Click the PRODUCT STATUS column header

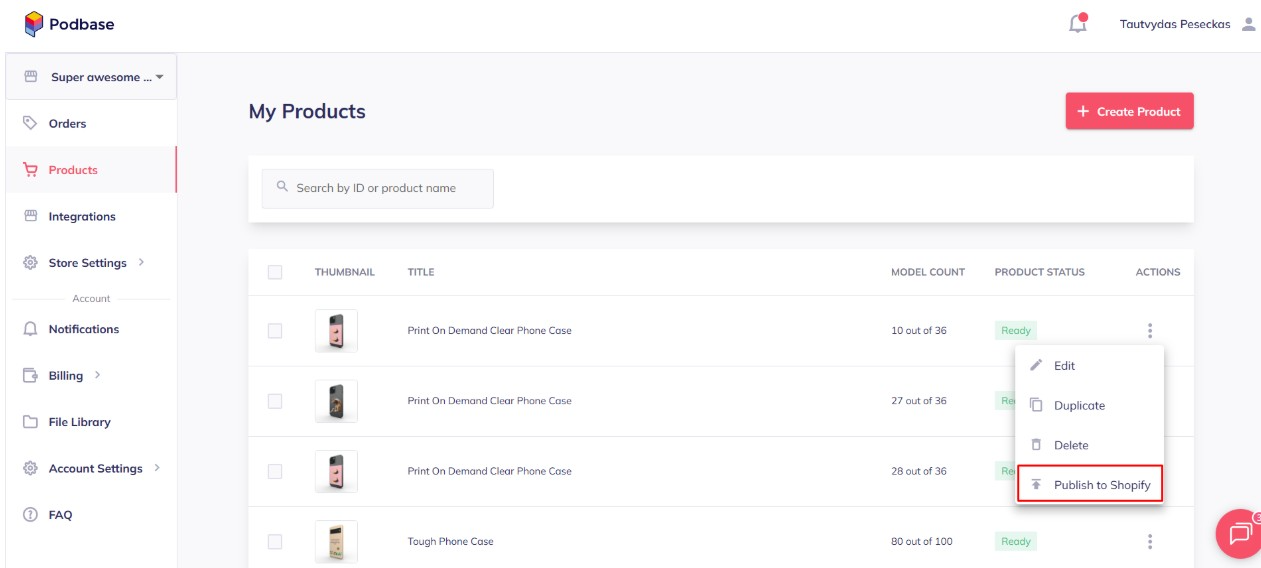[x=1039, y=272]
